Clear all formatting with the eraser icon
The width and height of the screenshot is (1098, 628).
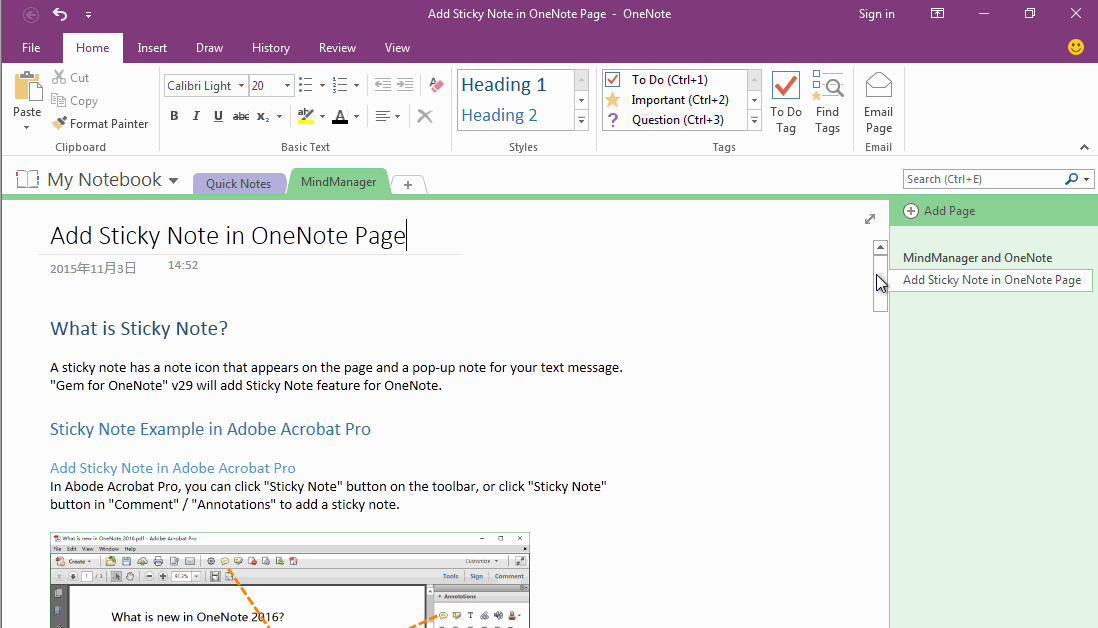click(x=435, y=84)
